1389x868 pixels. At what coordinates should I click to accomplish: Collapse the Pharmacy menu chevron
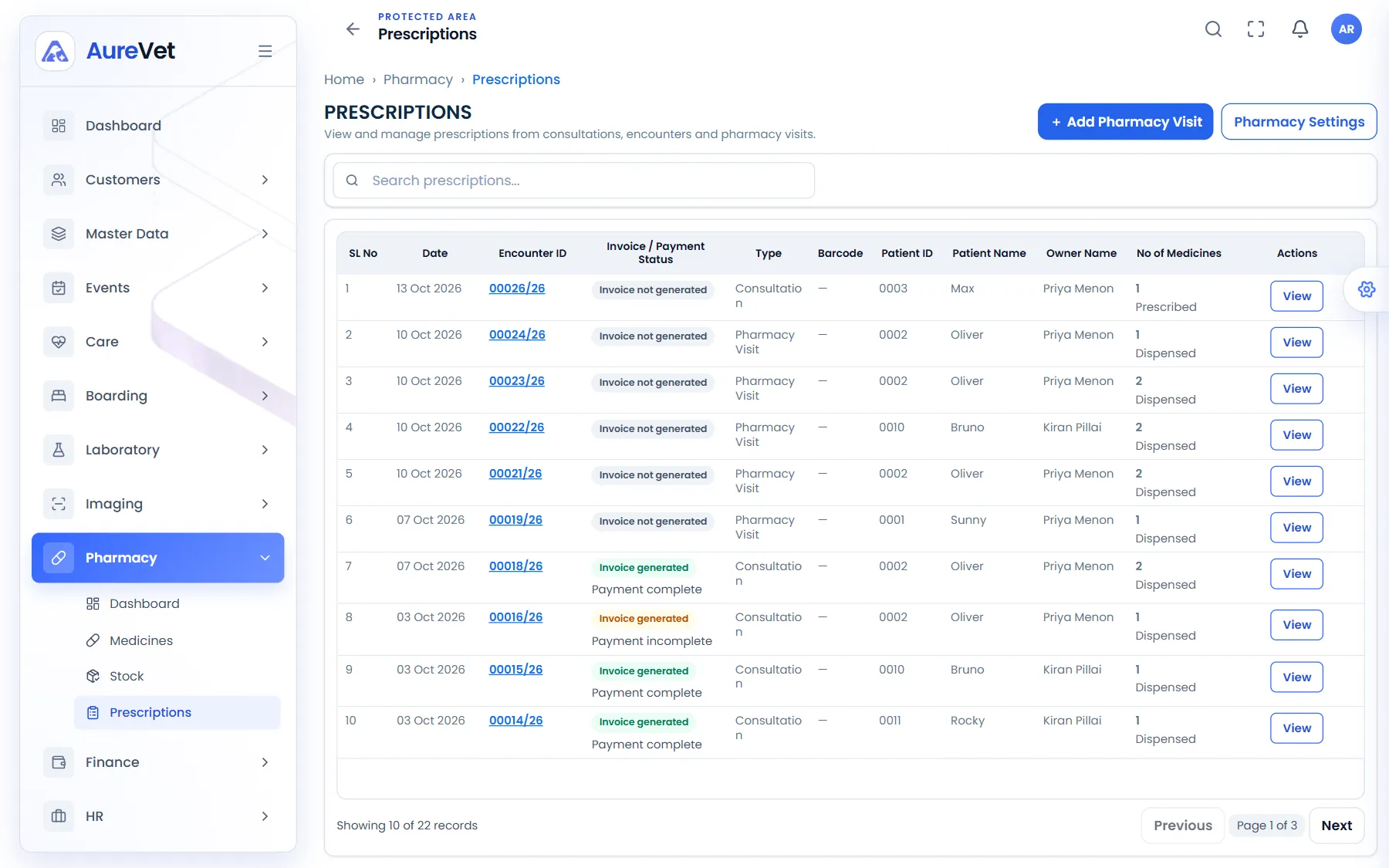[265, 558]
